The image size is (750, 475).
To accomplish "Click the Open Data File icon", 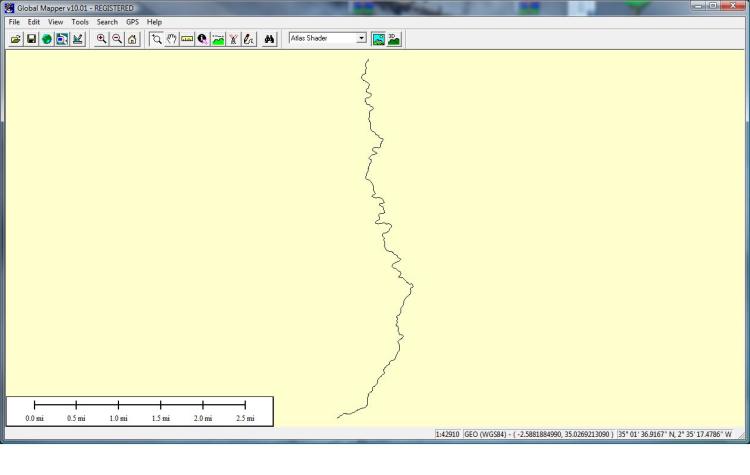I will [x=16, y=38].
